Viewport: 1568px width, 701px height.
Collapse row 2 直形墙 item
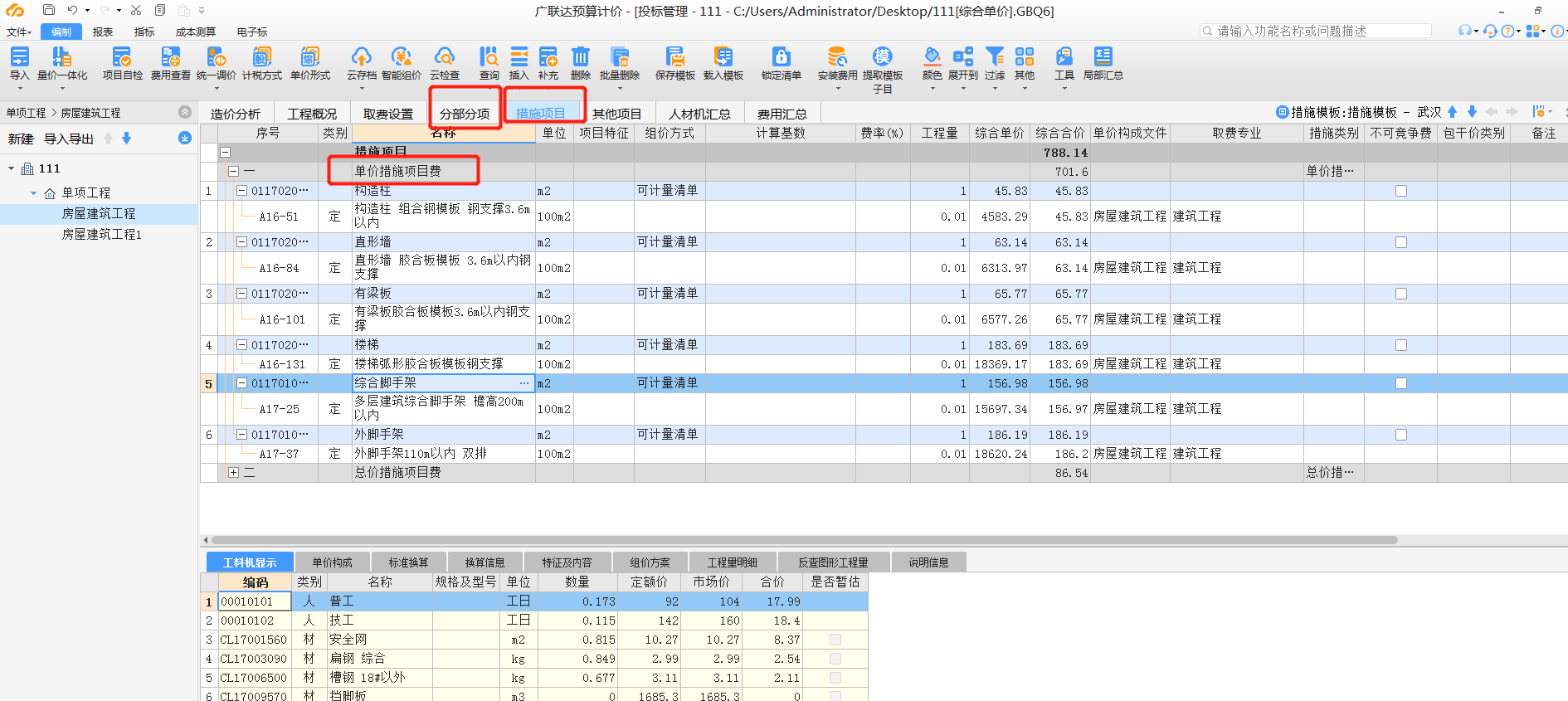241,242
